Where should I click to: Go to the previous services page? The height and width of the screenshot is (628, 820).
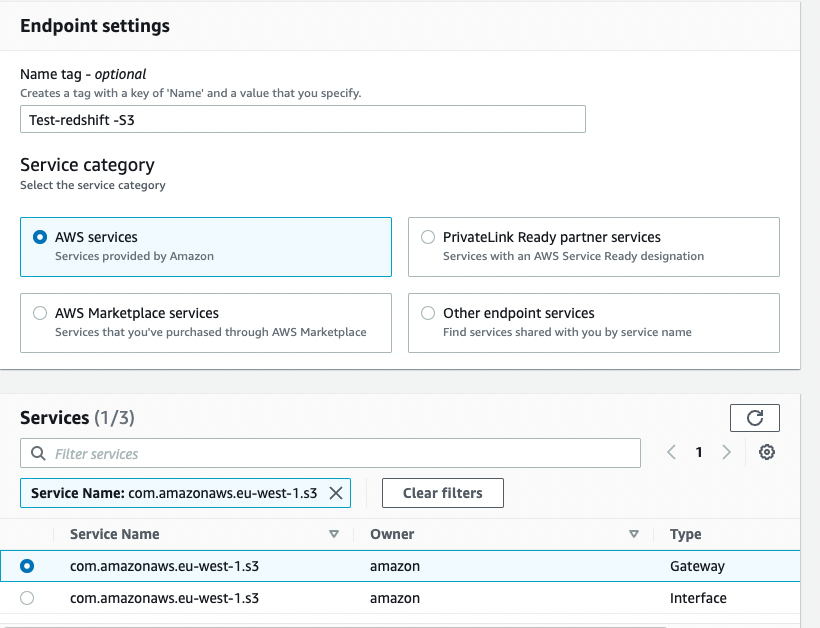point(673,453)
